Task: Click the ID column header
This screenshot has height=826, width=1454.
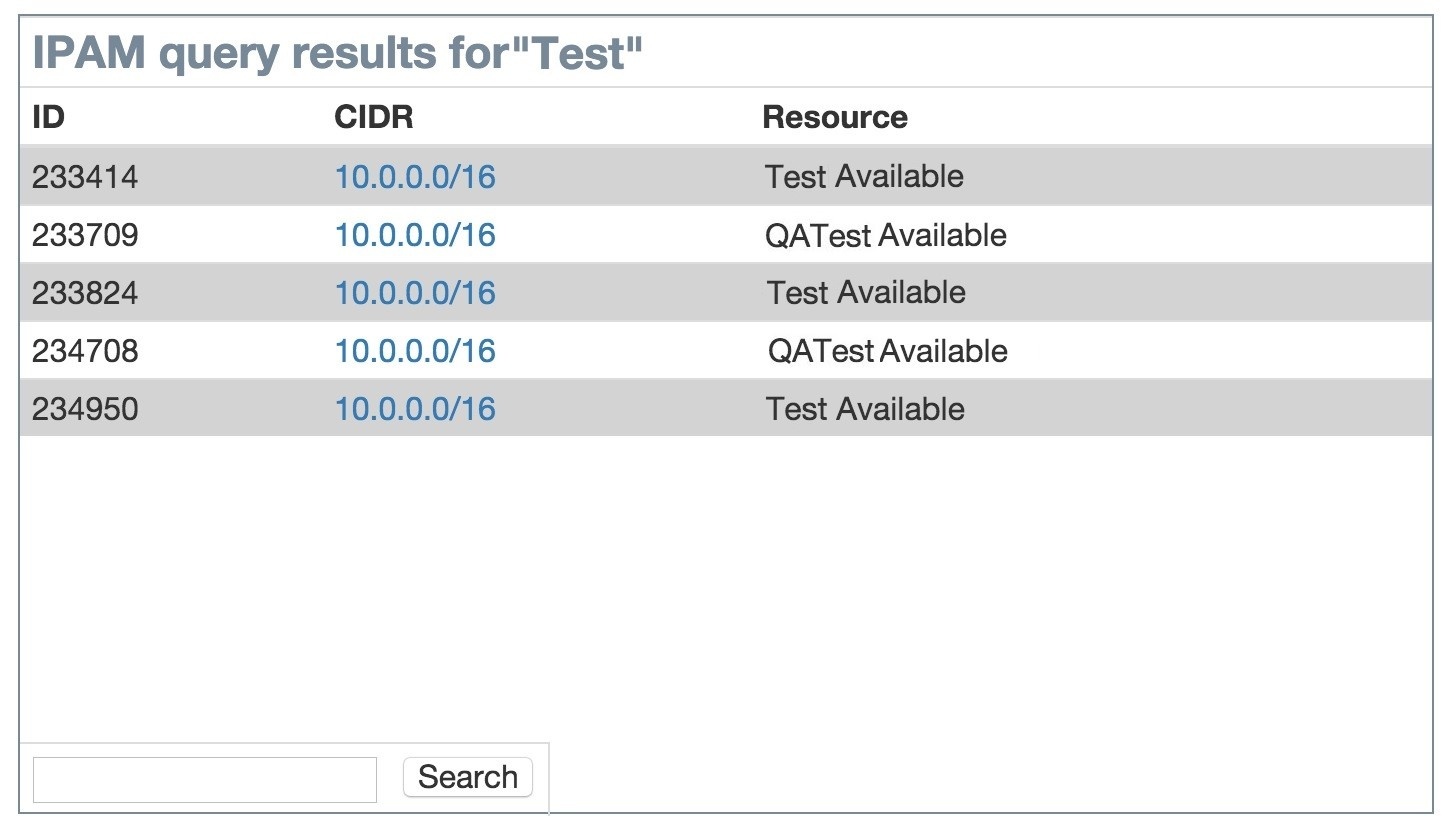Action: pos(48,117)
